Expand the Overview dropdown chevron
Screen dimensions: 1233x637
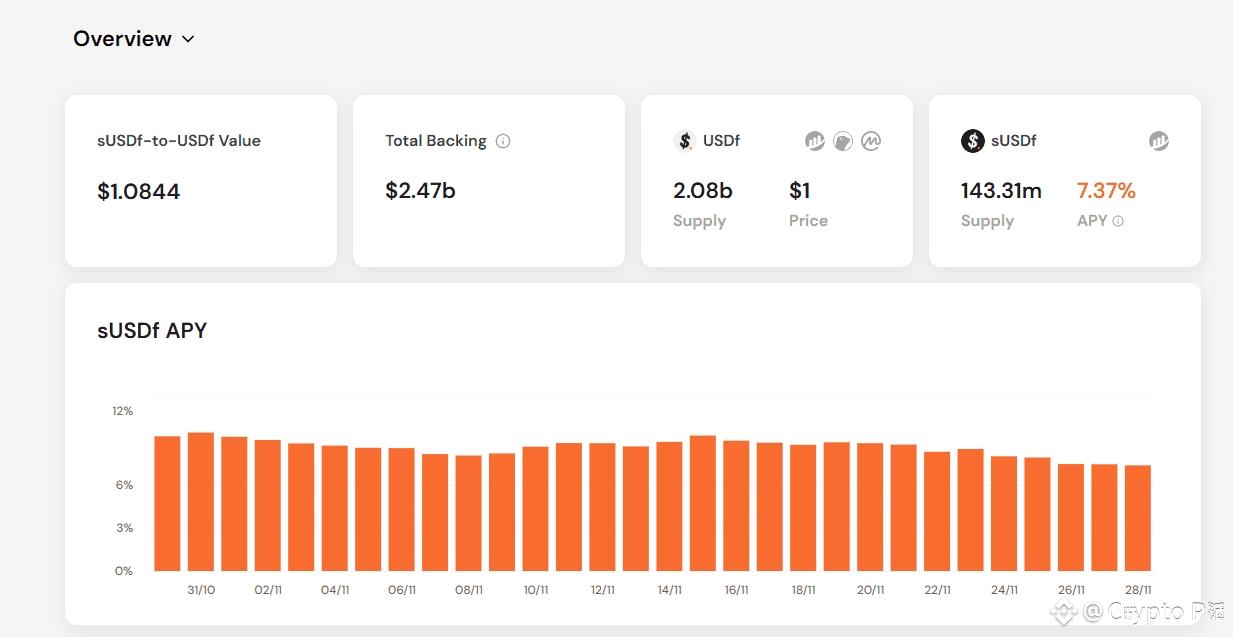[x=188, y=40]
